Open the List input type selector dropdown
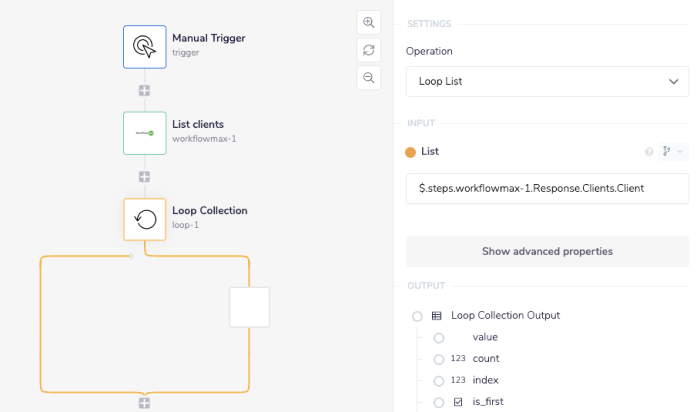 coord(671,152)
